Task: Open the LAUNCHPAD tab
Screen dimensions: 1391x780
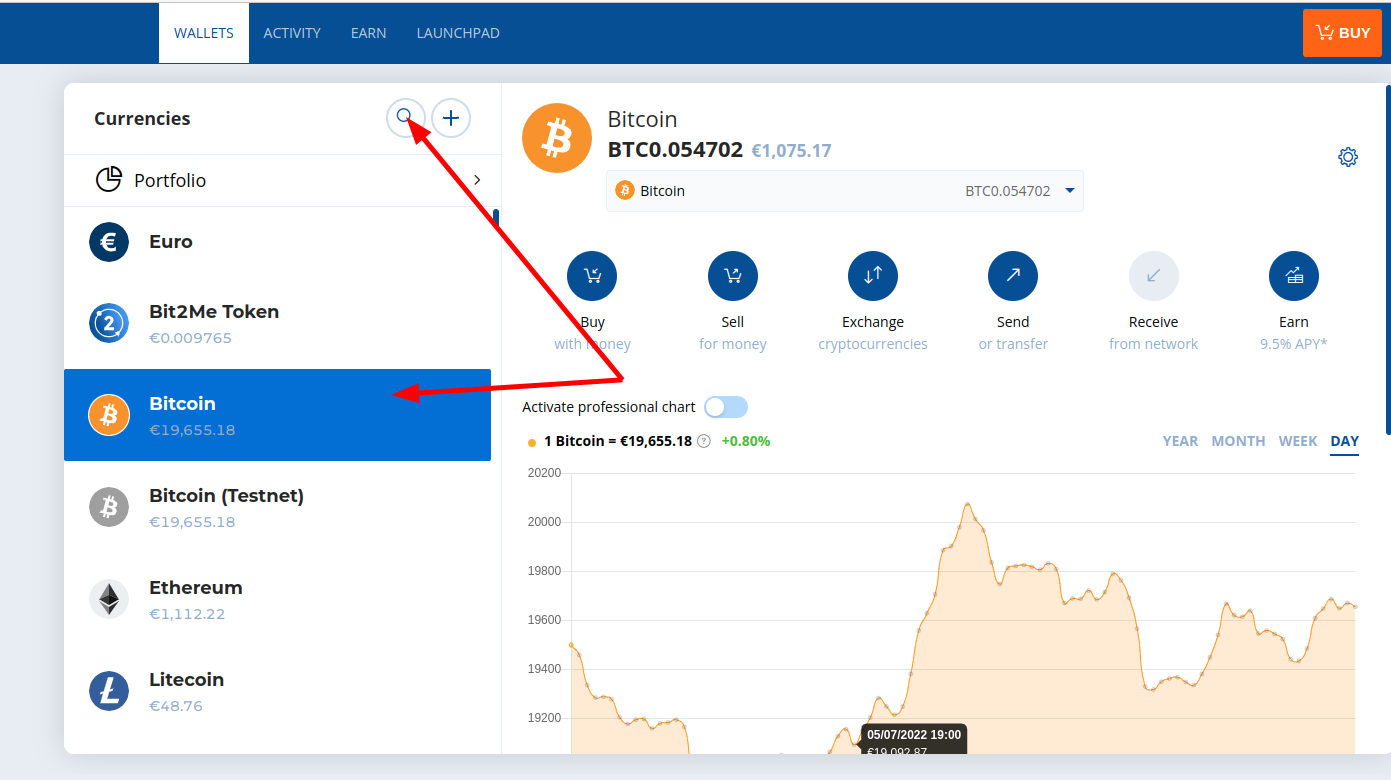Action: (x=458, y=33)
